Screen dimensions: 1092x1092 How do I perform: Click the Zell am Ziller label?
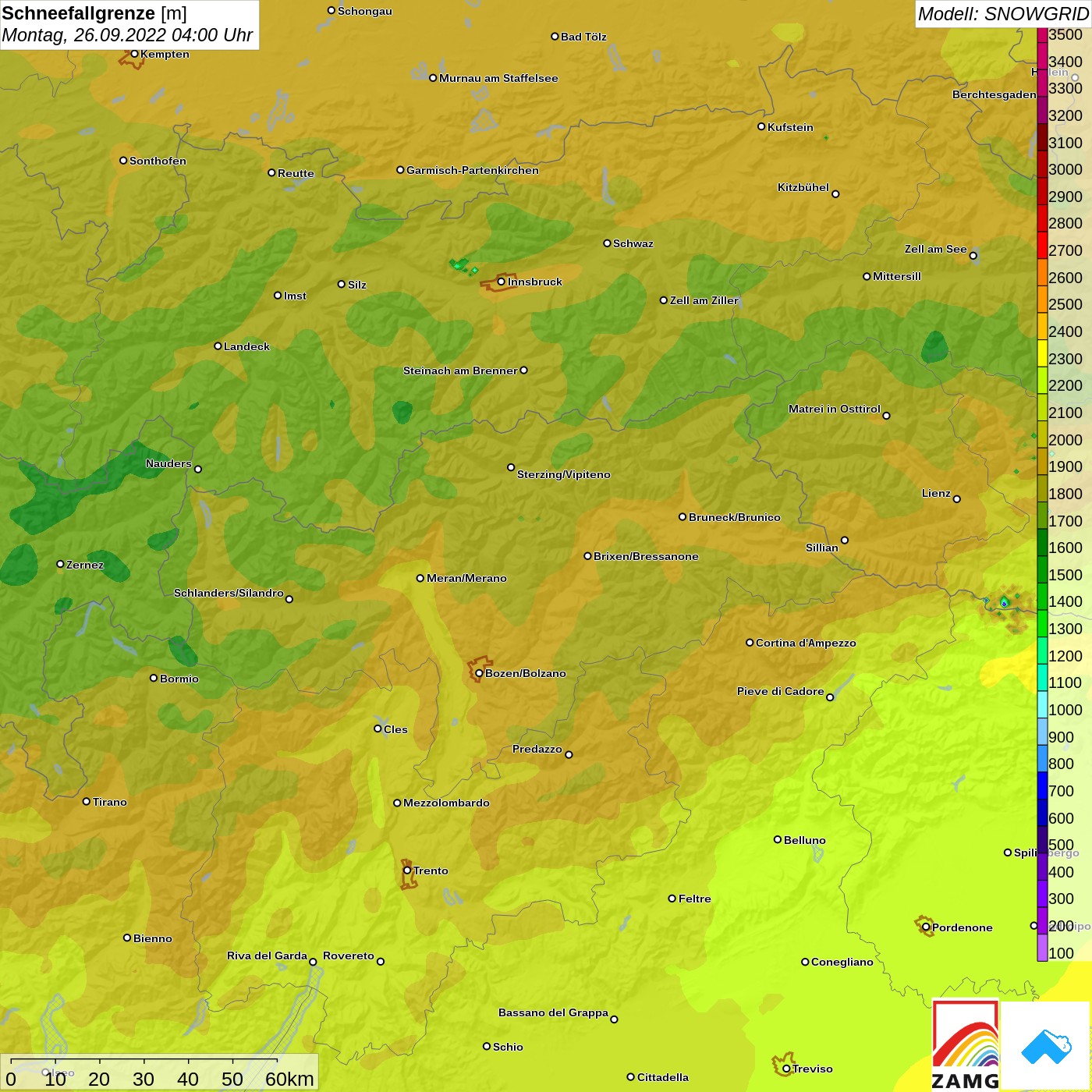click(704, 300)
